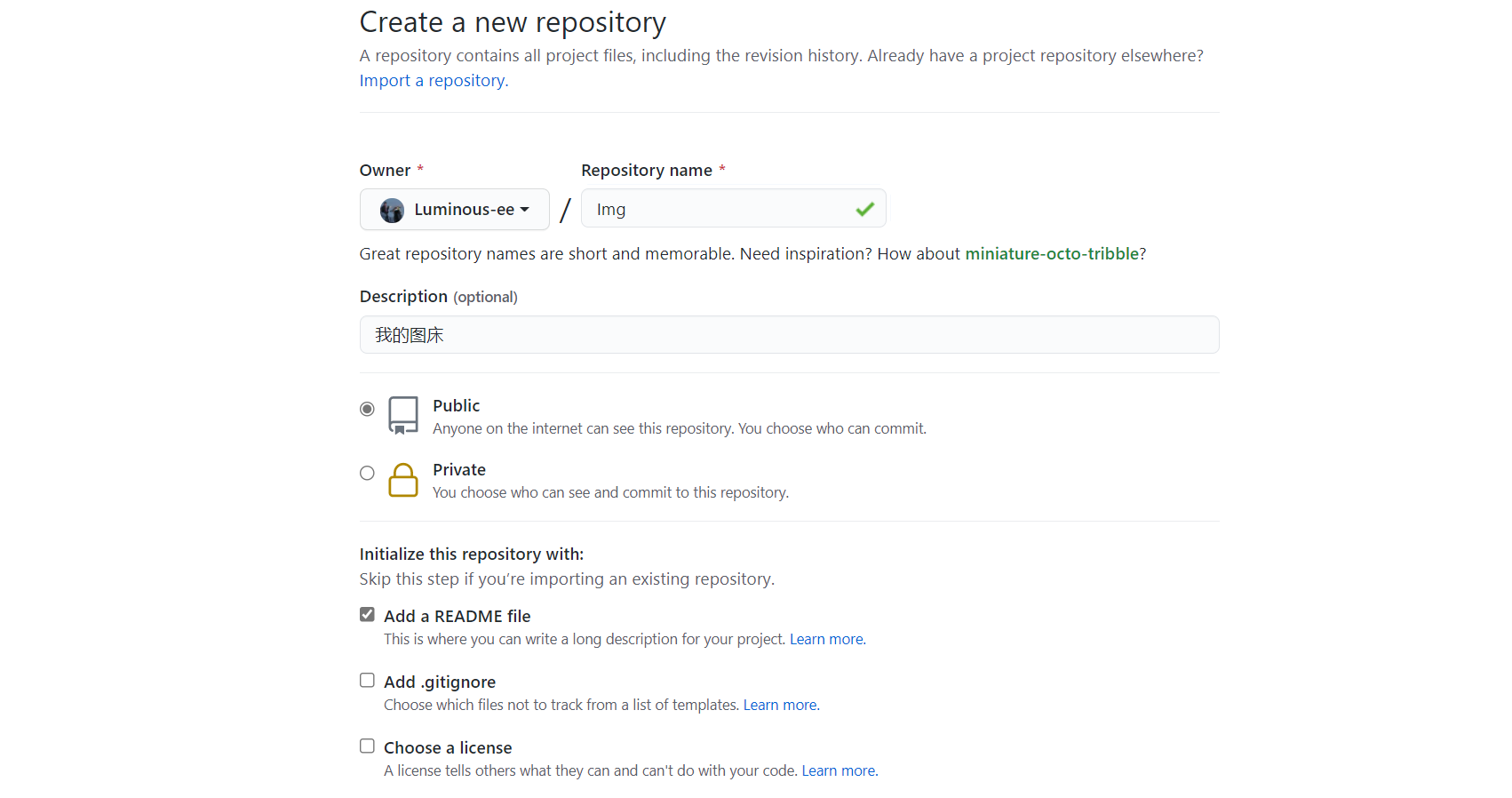
Task: Click the Private option label text
Action: [459, 470]
